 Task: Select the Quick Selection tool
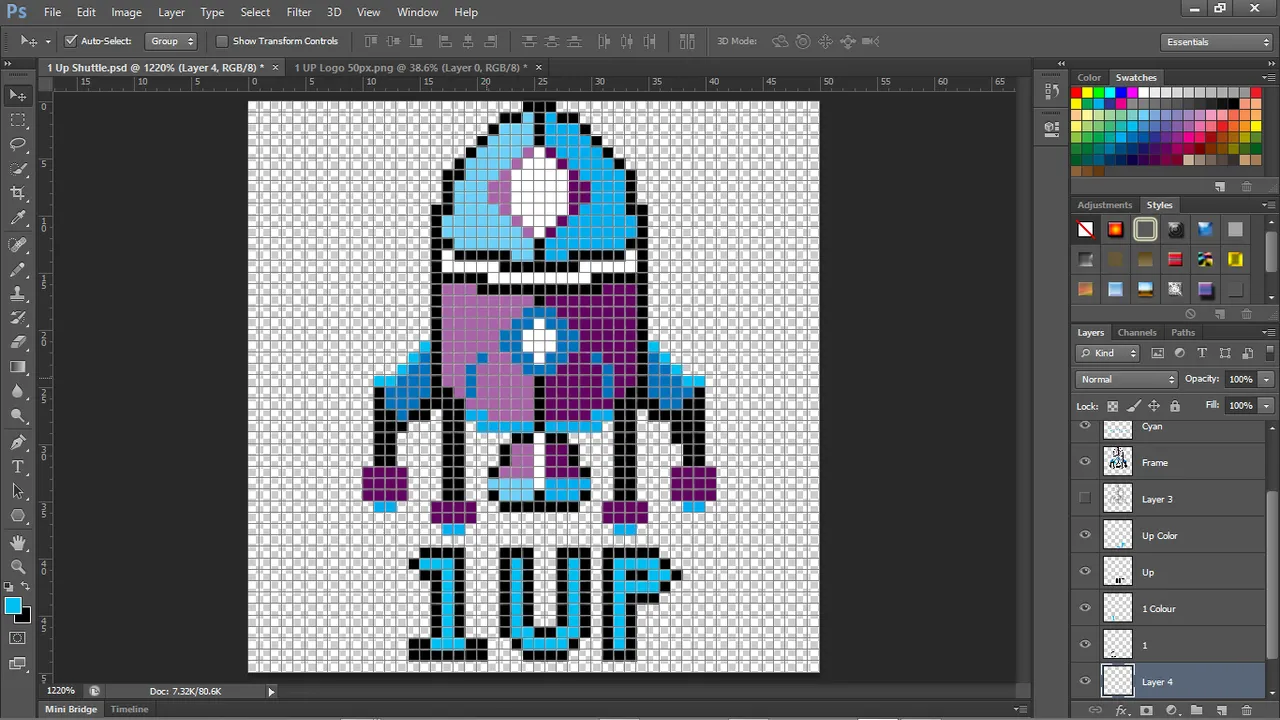tap(18, 169)
